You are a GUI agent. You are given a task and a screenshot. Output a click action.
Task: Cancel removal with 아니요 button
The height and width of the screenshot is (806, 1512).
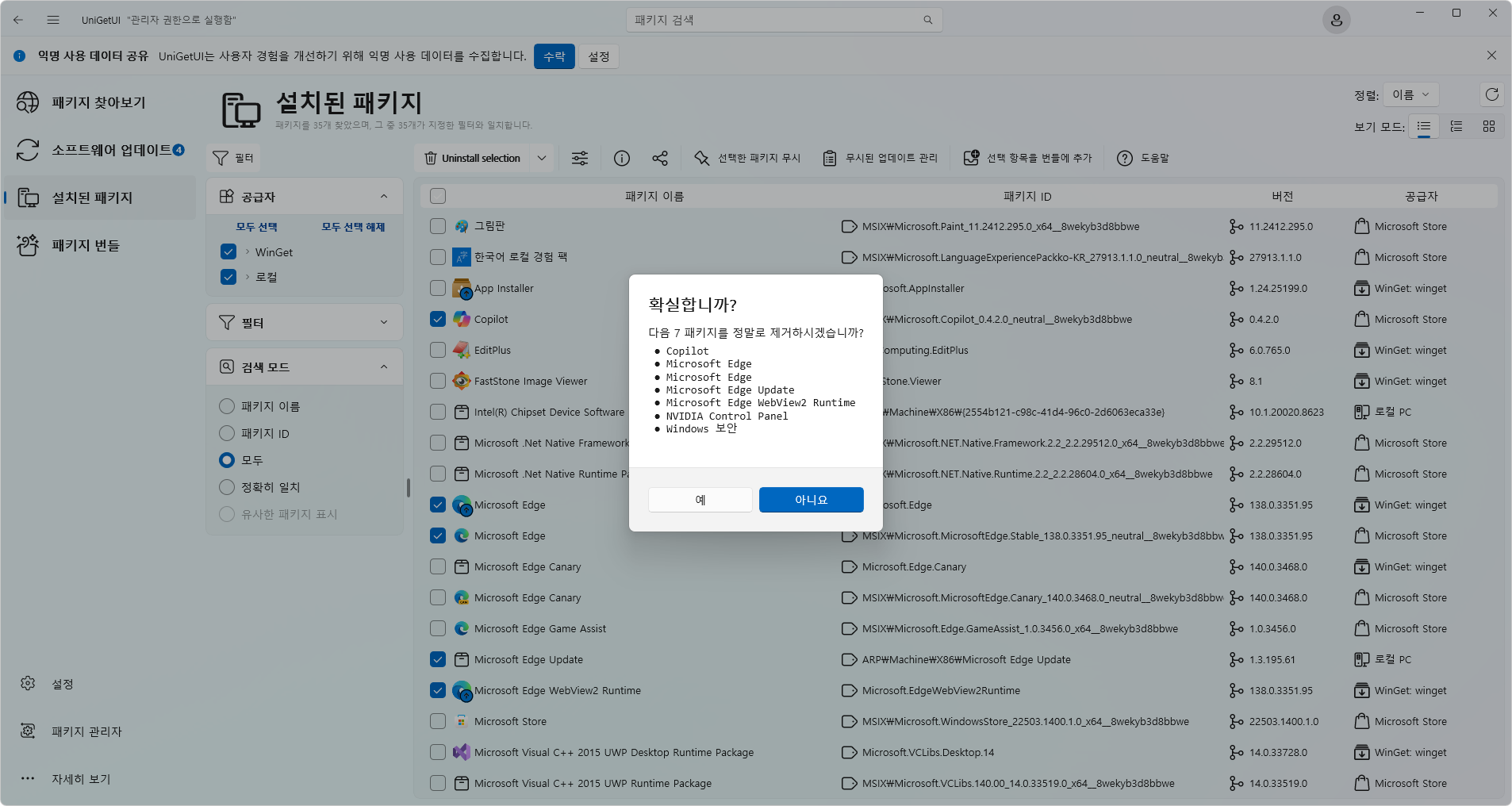coord(811,500)
